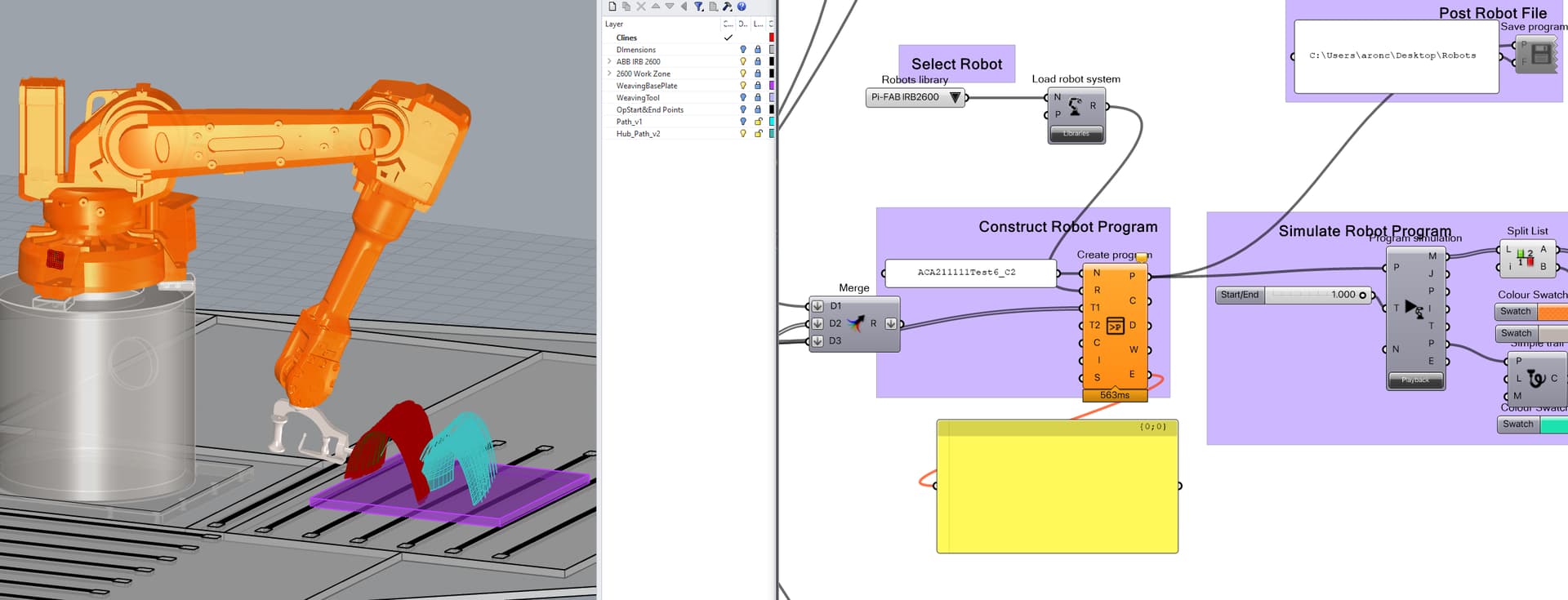
Task: Toggle visibility bulb for WeavingBasePlate layer
Action: click(743, 86)
